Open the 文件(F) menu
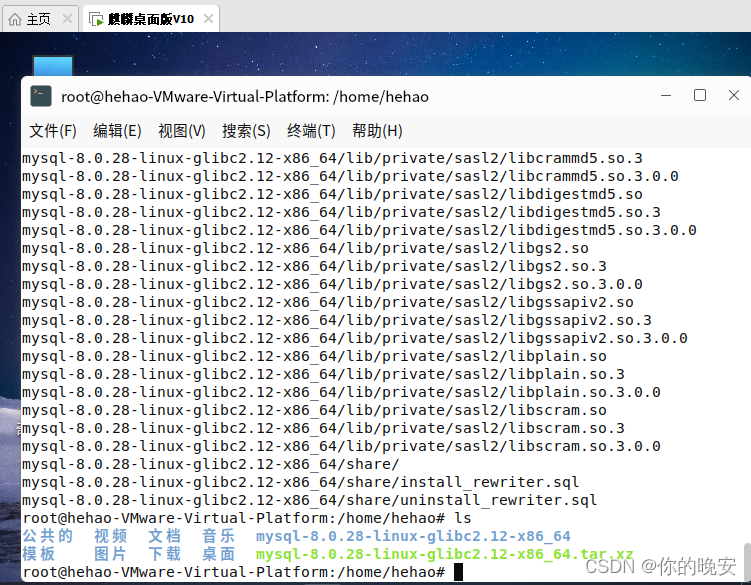Image resolution: width=751 pixels, height=585 pixels. pos(53,131)
